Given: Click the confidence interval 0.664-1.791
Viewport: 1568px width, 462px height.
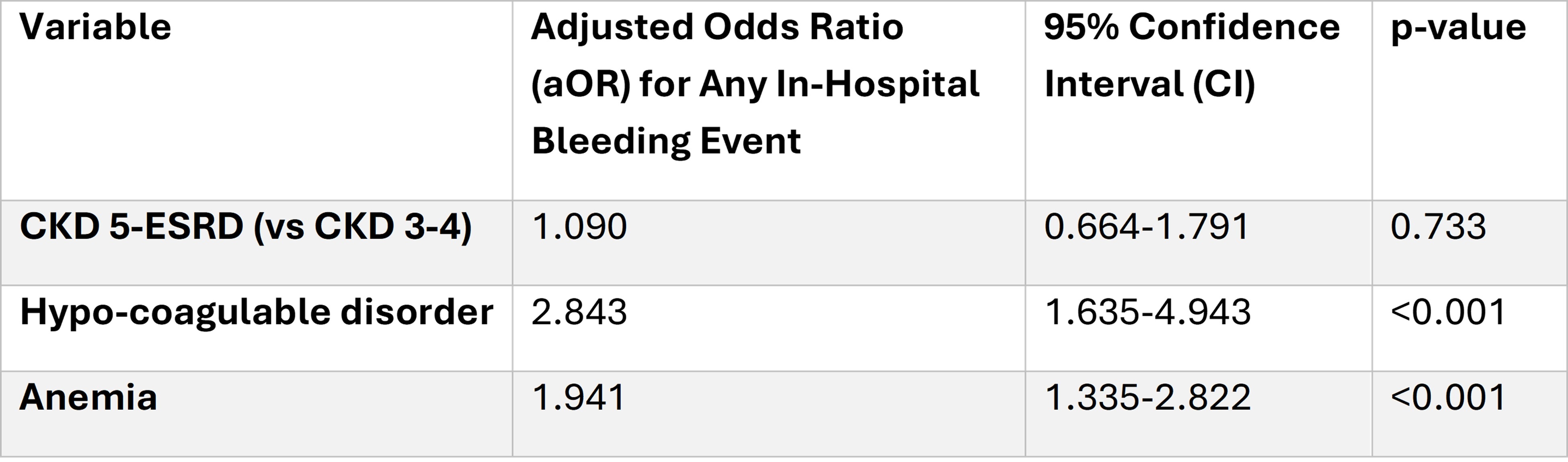Looking at the screenshot, I should pos(1146,227).
